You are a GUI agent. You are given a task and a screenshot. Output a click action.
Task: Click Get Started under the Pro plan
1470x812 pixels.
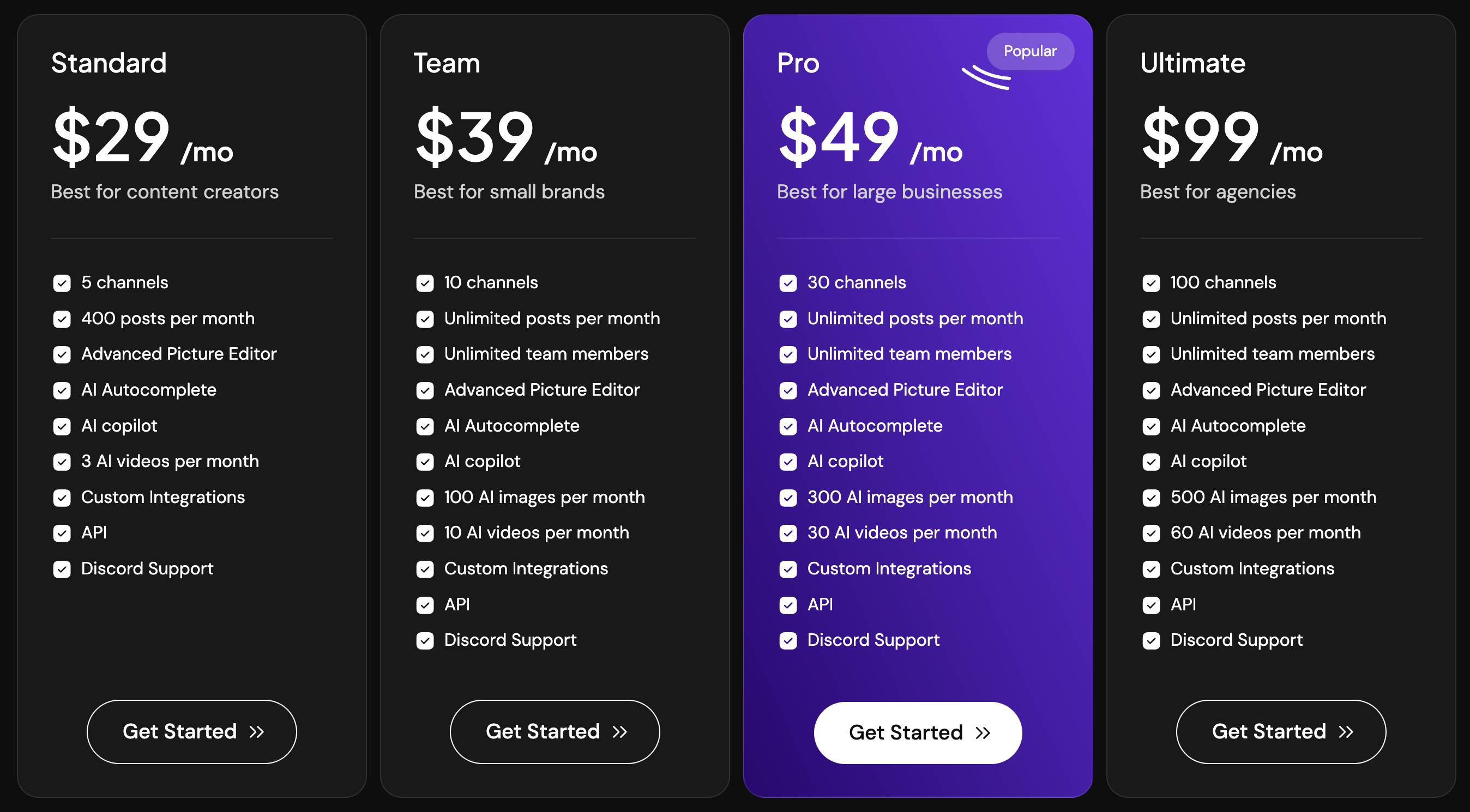[918, 731]
